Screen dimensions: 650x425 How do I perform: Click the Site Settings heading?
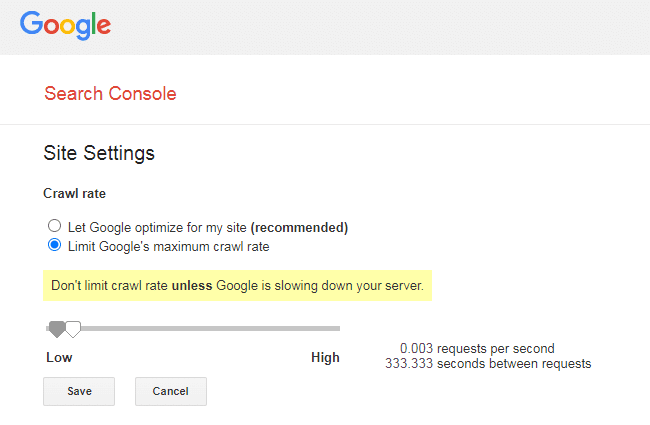click(x=99, y=153)
